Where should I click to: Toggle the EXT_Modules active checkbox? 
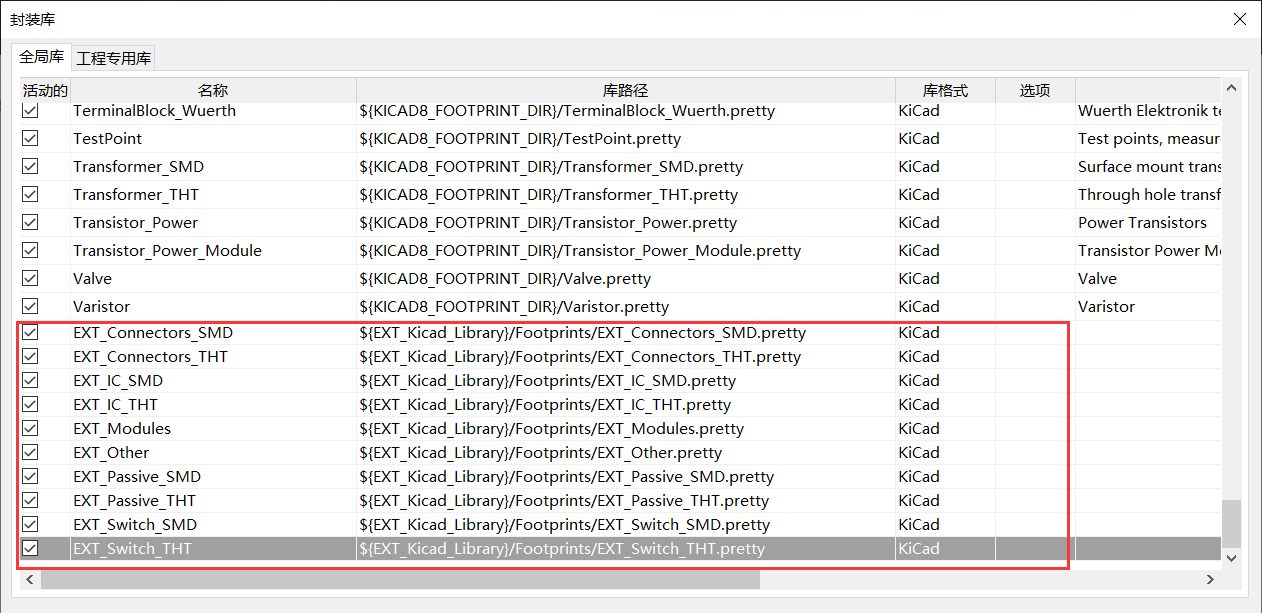click(31, 428)
